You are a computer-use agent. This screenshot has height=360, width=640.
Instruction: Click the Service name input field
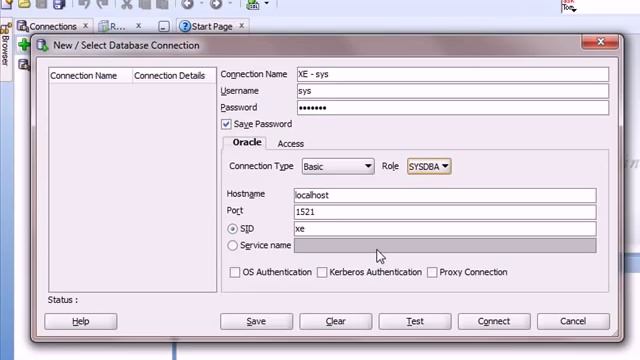445,245
